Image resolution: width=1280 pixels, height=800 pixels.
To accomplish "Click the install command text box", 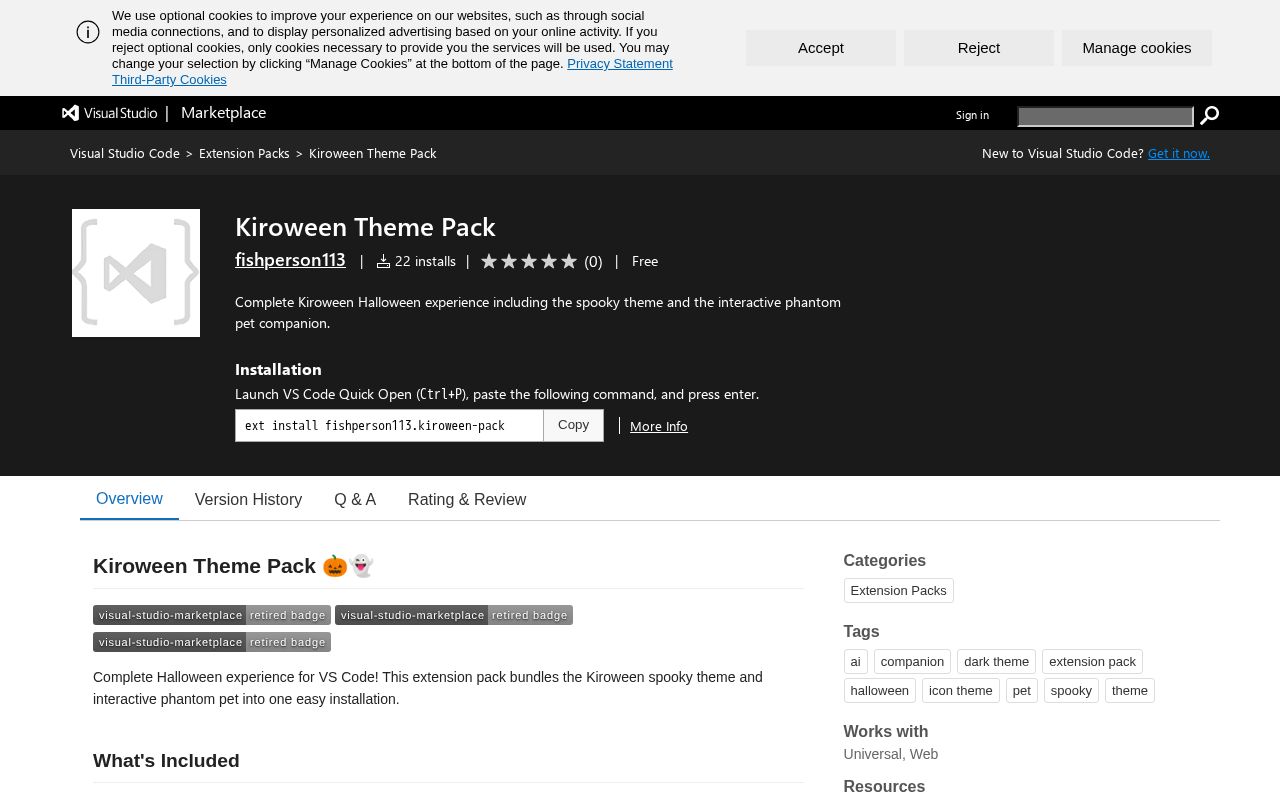I will click(x=389, y=425).
